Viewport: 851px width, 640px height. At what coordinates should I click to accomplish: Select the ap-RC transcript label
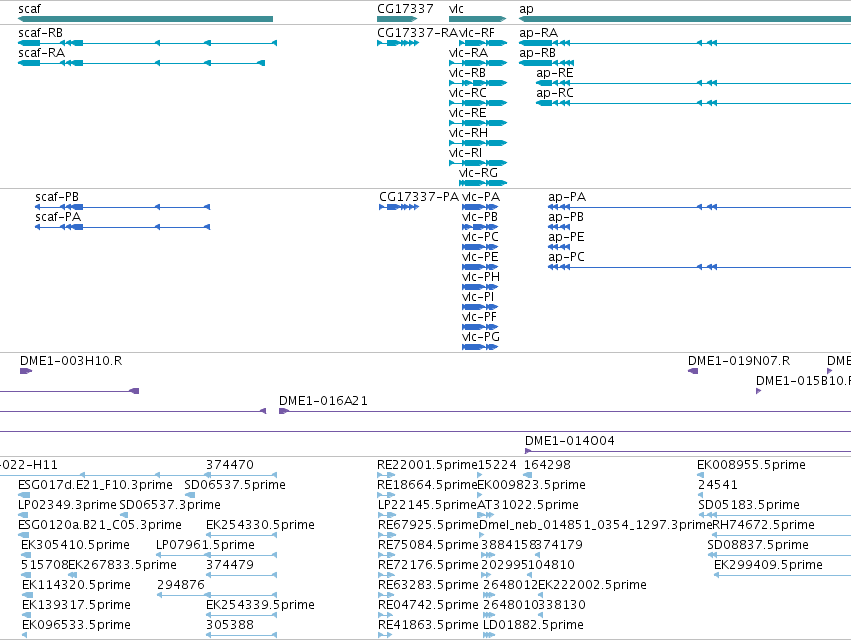[x=555, y=93]
